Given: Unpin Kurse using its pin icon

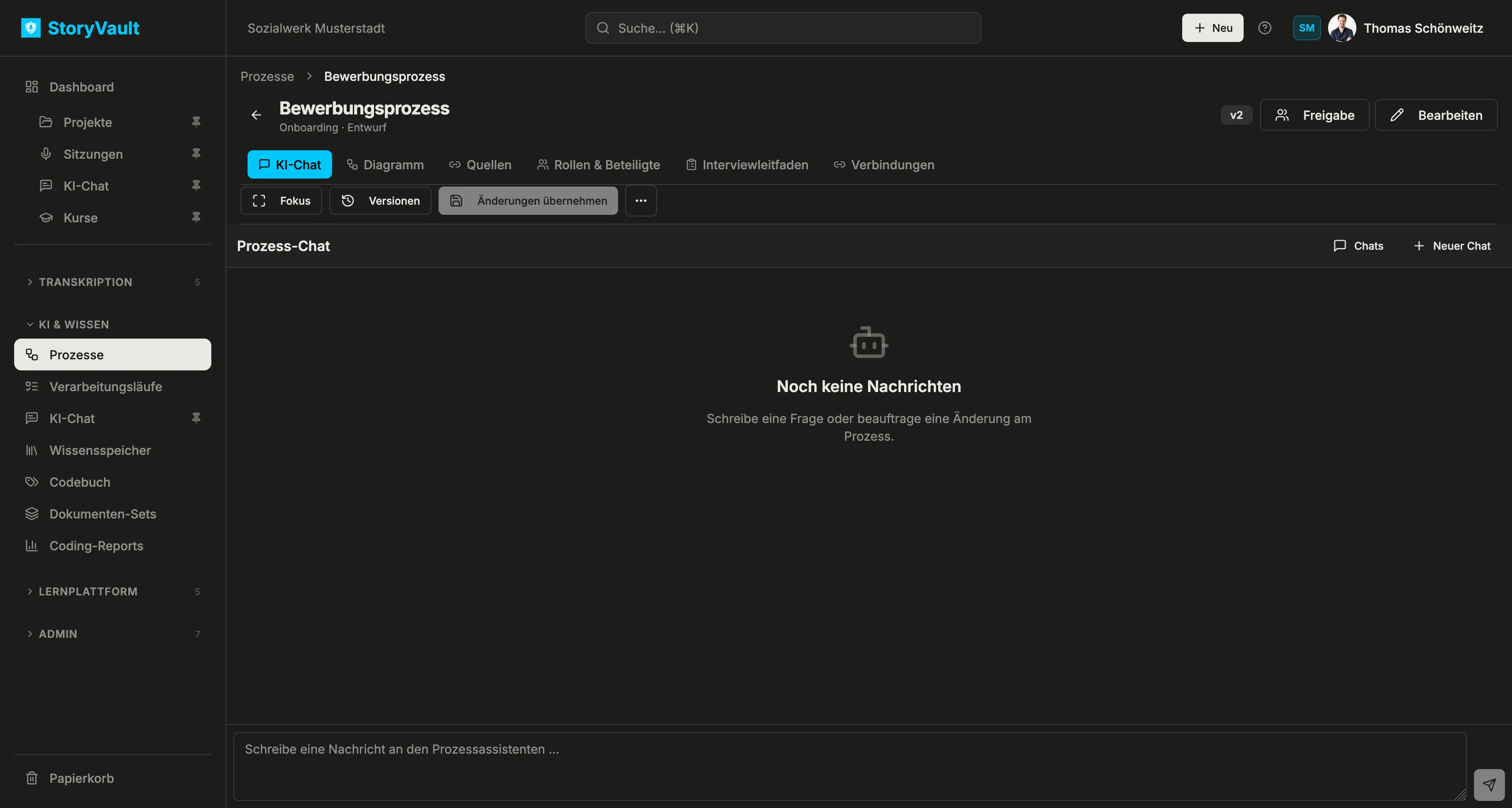Looking at the screenshot, I should tap(196, 217).
